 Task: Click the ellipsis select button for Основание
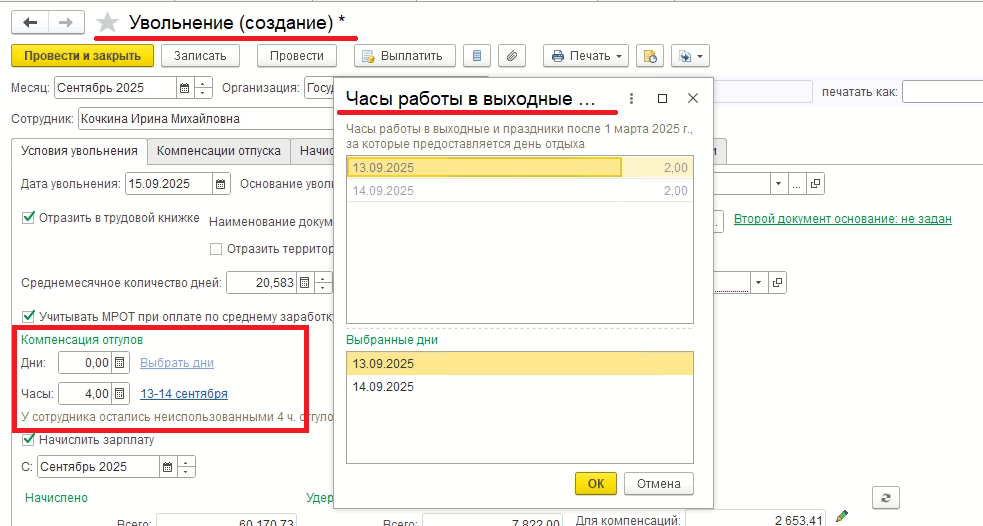coord(797,184)
